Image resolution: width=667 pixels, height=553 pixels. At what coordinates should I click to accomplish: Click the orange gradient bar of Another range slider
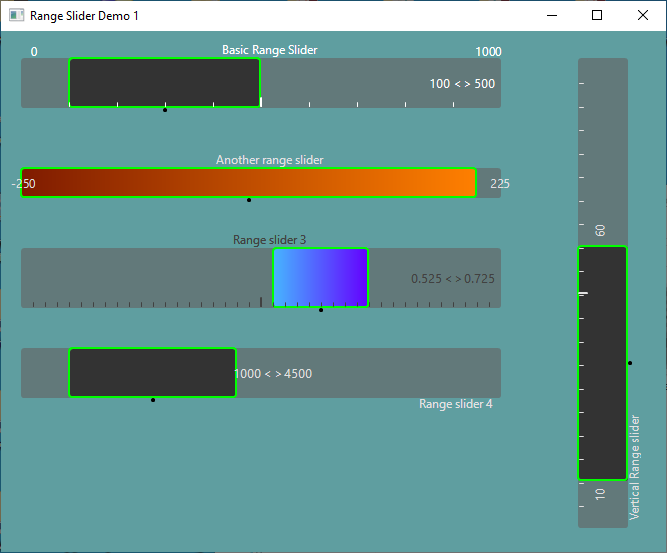[248, 183]
